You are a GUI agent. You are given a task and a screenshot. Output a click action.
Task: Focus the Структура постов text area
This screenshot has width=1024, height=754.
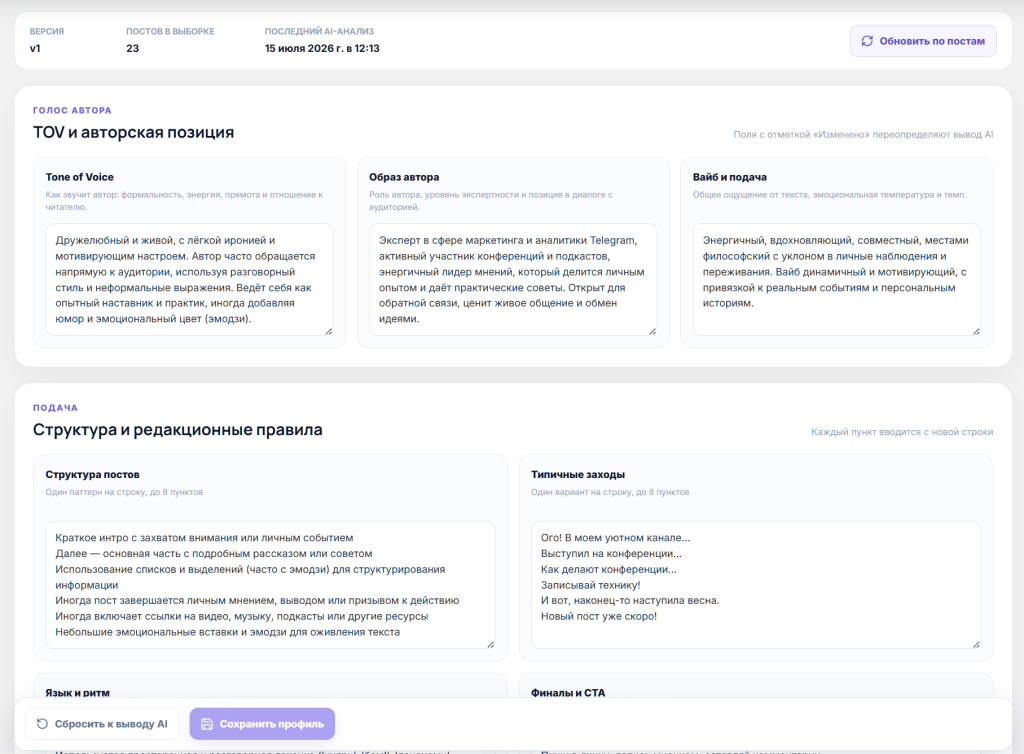click(x=270, y=585)
